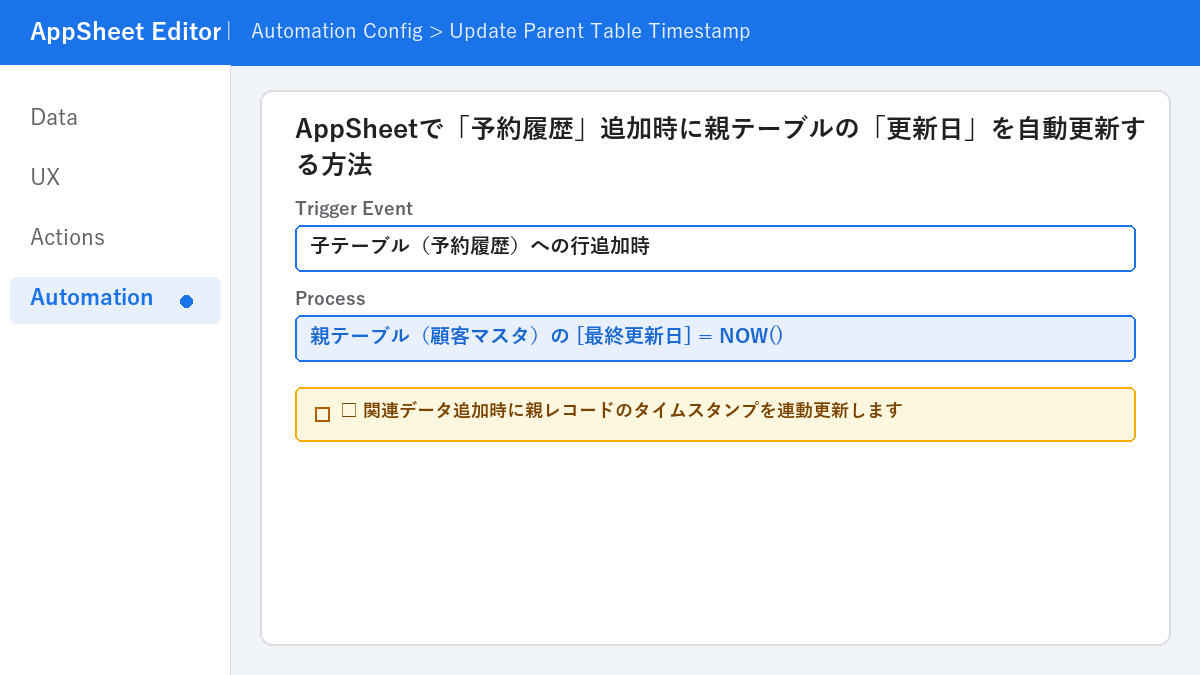Click the Process field with NOW() expression
The width and height of the screenshot is (1200, 675).
[715, 338]
